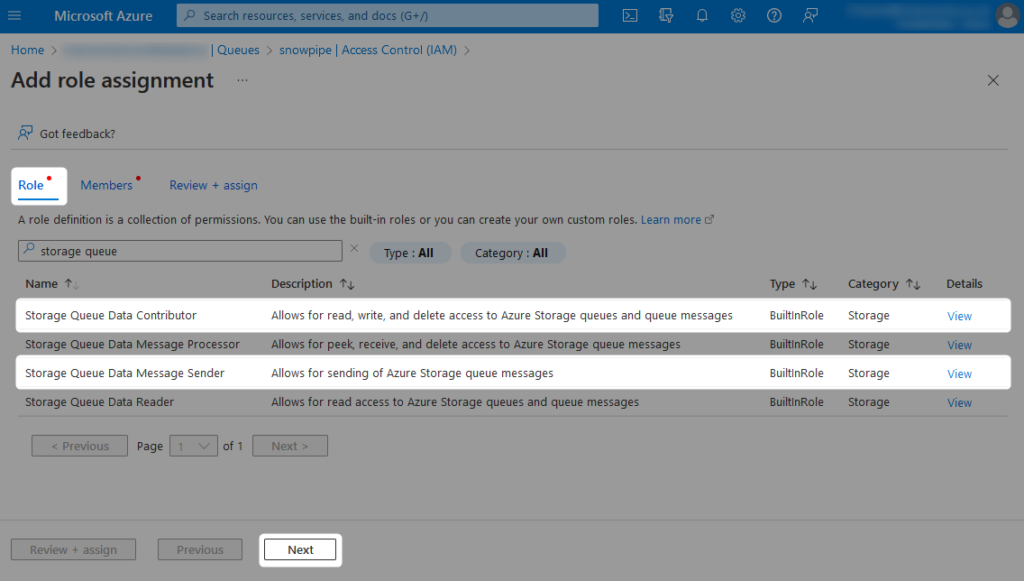Click the Next button at the bottom
The width and height of the screenshot is (1024, 581).
300,549
